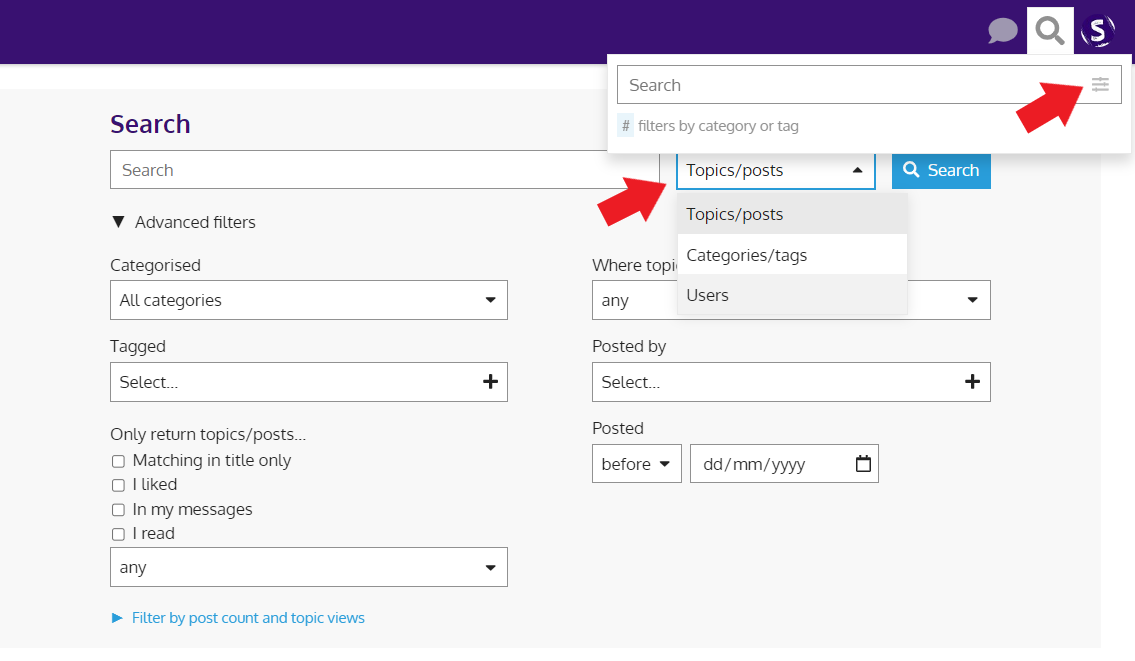Choose Users in the search type list
This screenshot has width=1135, height=661.
(x=708, y=295)
